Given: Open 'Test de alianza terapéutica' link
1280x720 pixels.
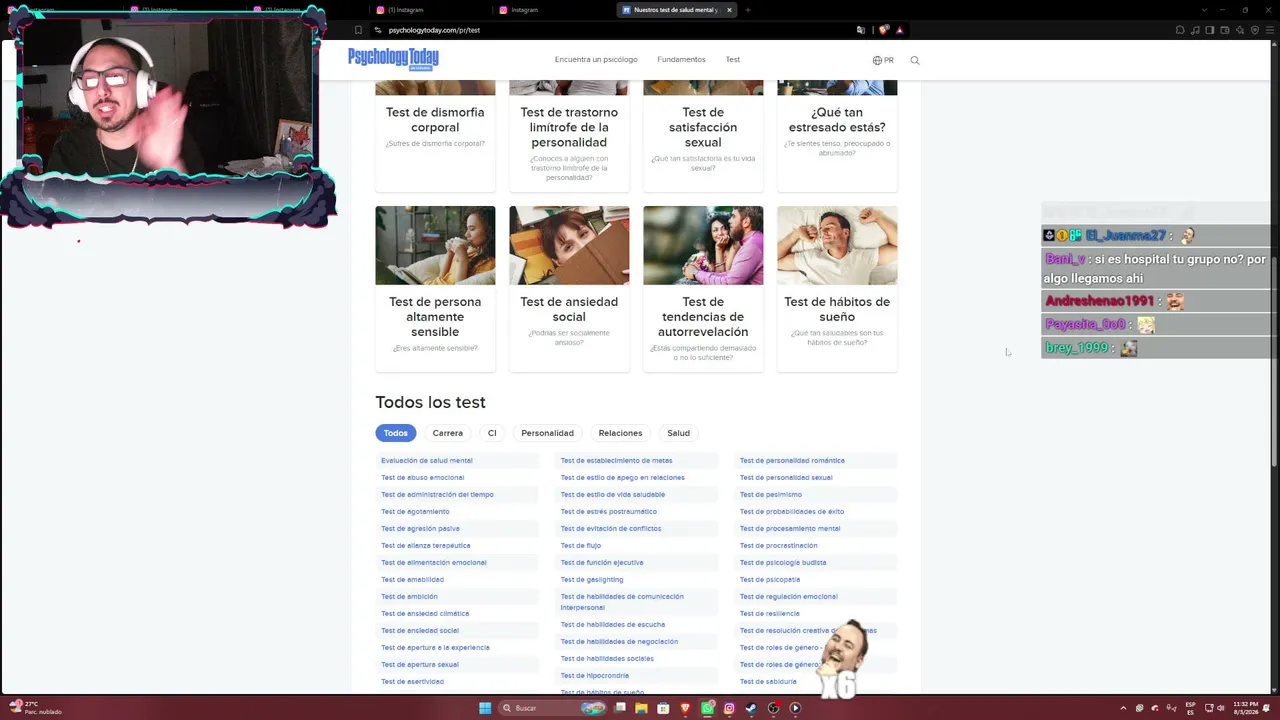Looking at the screenshot, I should pos(425,546).
